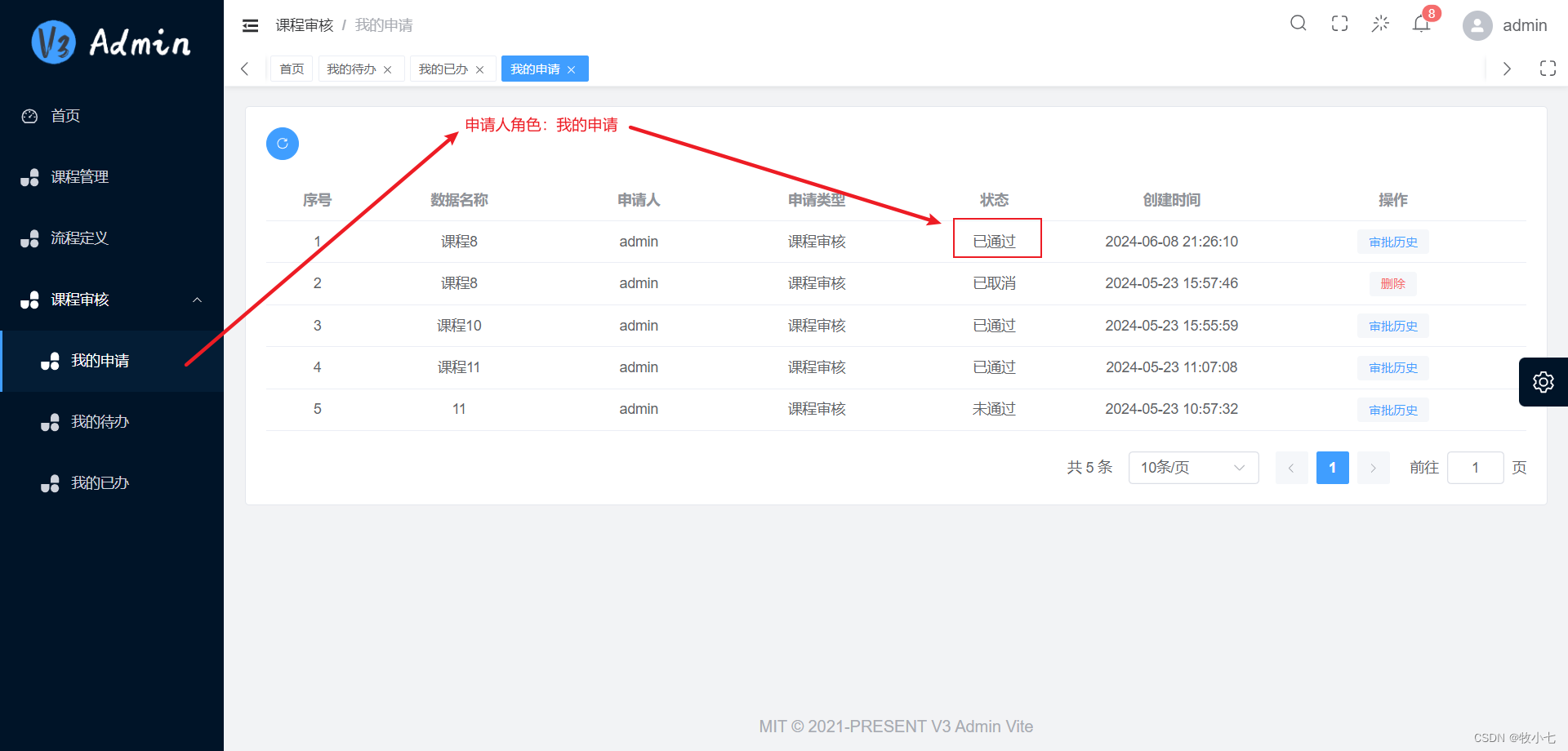Click the go-to page input field
Screen dimensions: 1568x751
tap(1476, 468)
